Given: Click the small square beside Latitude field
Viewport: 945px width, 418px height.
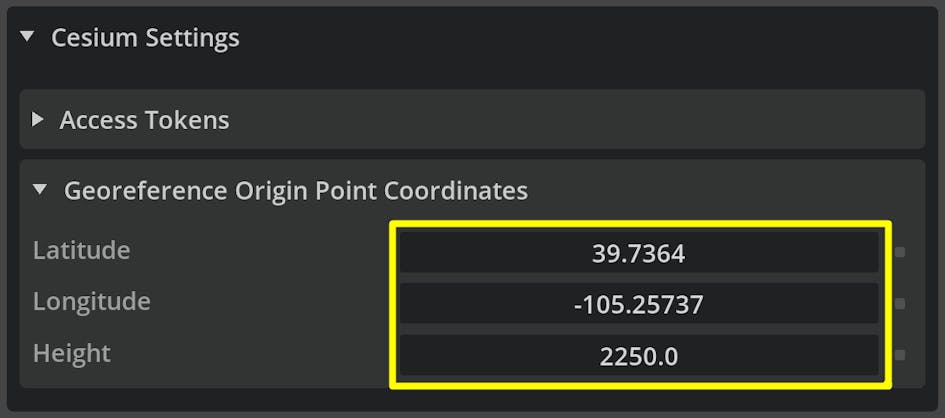Looking at the screenshot, I should (x=900, y=252).
